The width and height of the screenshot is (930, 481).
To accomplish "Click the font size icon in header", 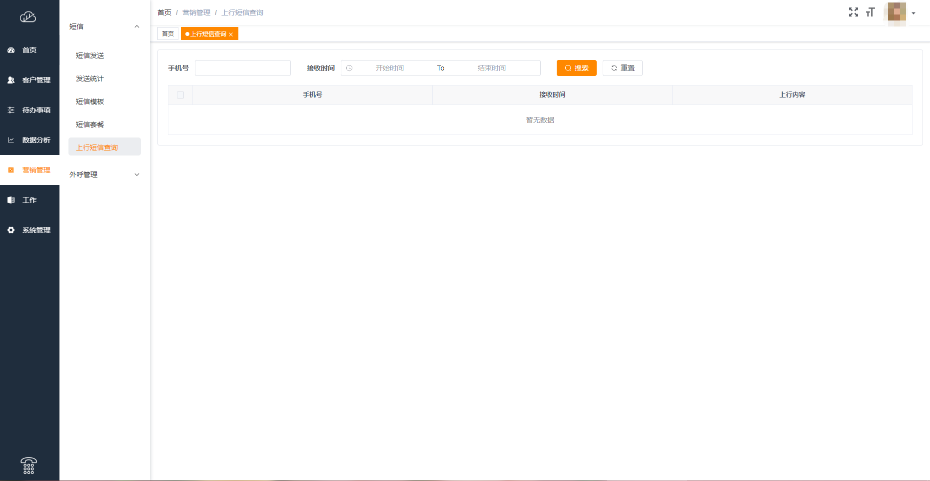I will (x=870, y=12).
